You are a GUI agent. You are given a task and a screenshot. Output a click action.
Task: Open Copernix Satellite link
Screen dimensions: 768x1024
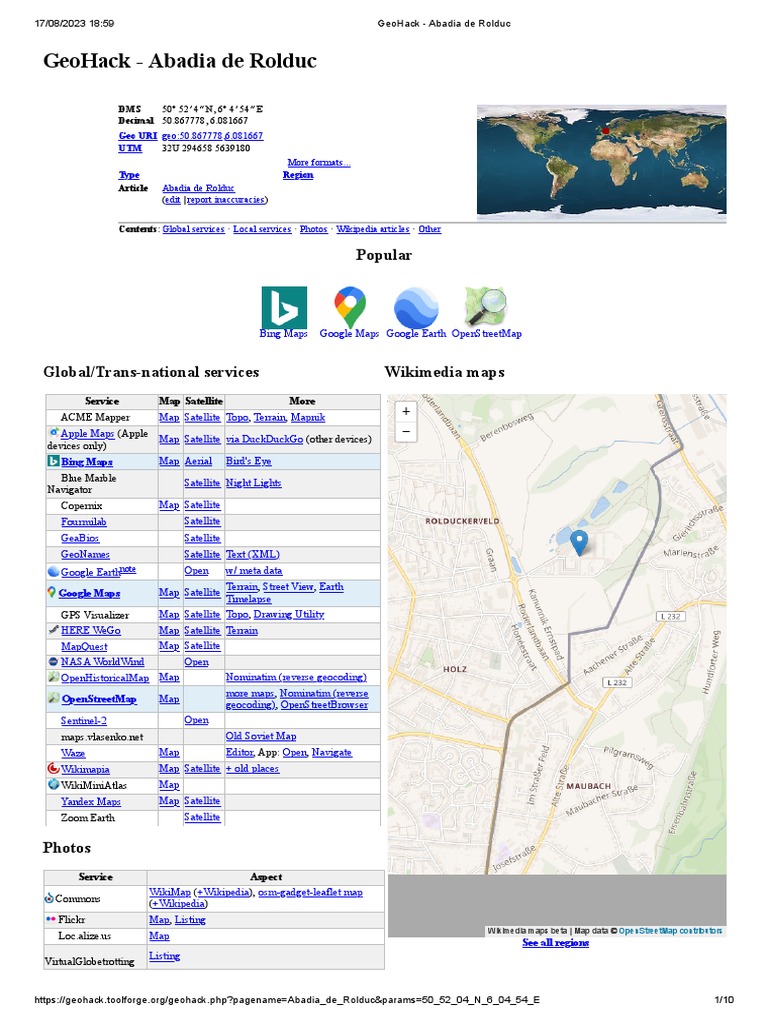pyautogui.click(x=202, y=505)
